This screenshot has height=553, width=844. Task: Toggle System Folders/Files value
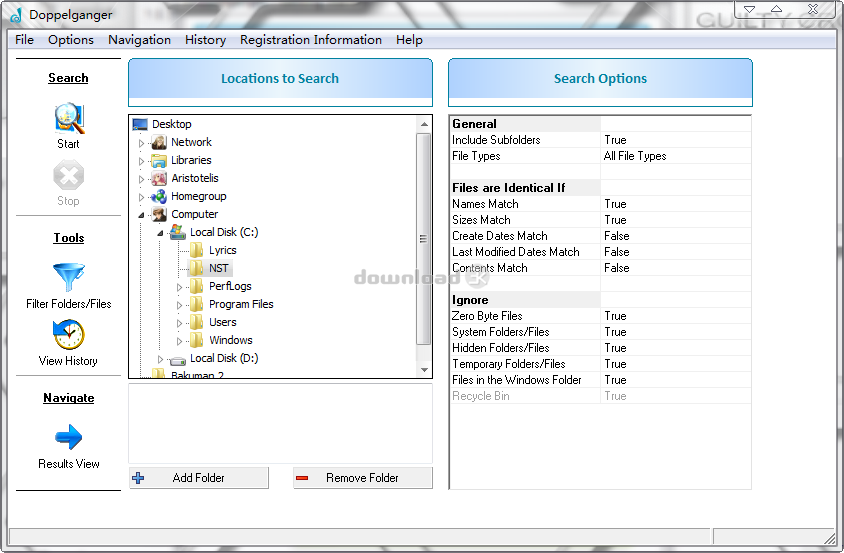pos(676,332)
